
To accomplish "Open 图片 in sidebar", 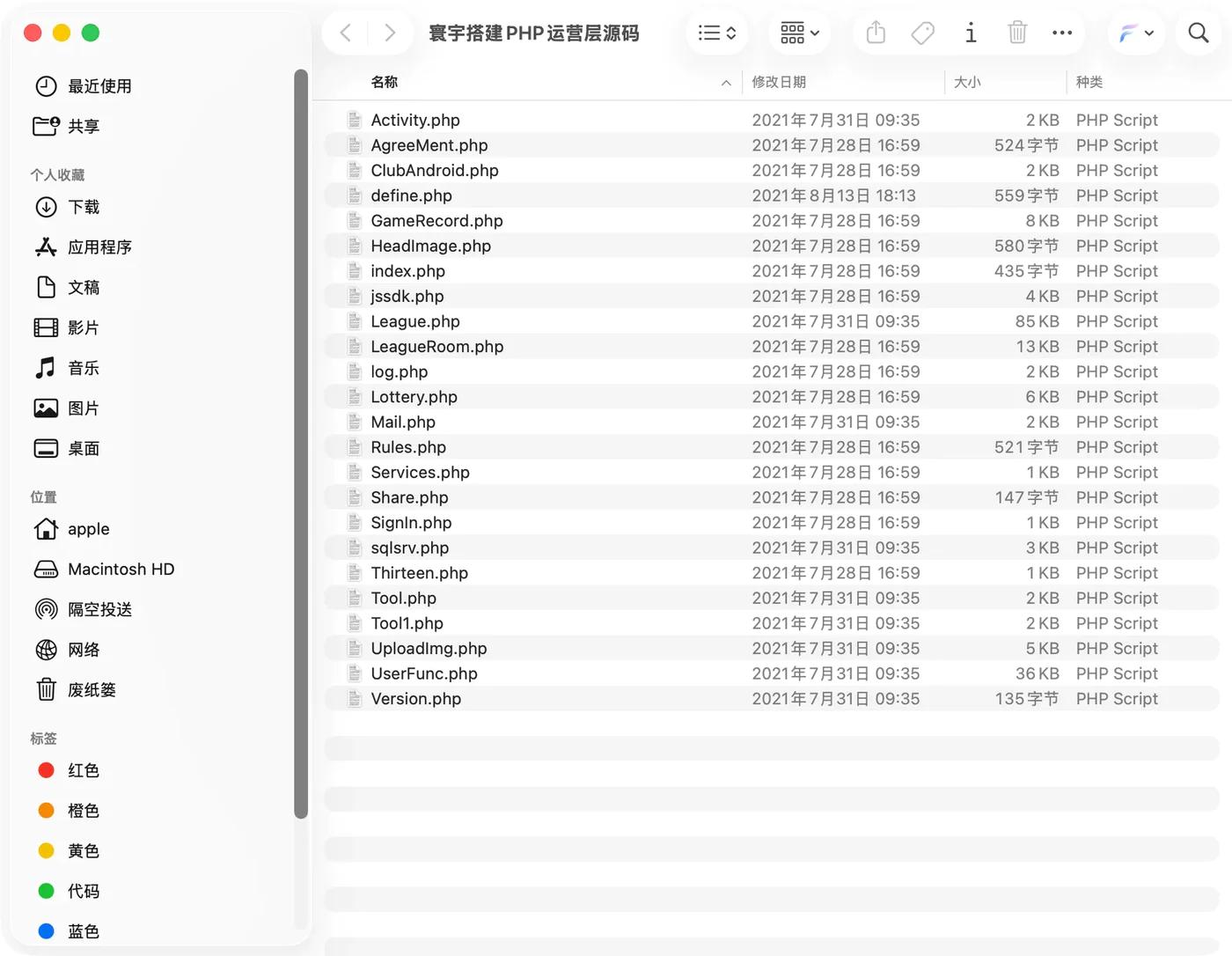I will 67,408.
